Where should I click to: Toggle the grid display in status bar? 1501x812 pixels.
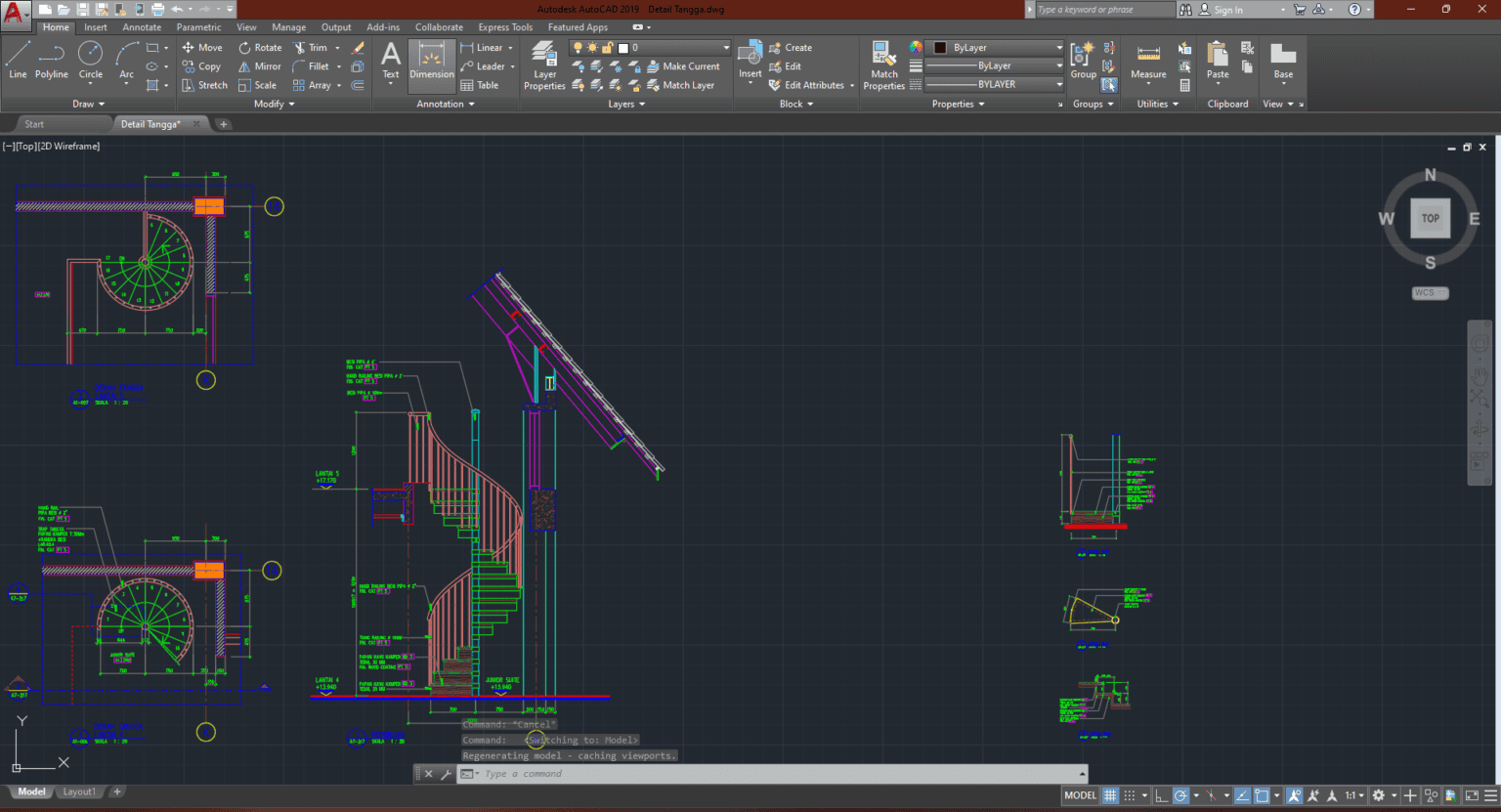click(x=1109, y=795)
